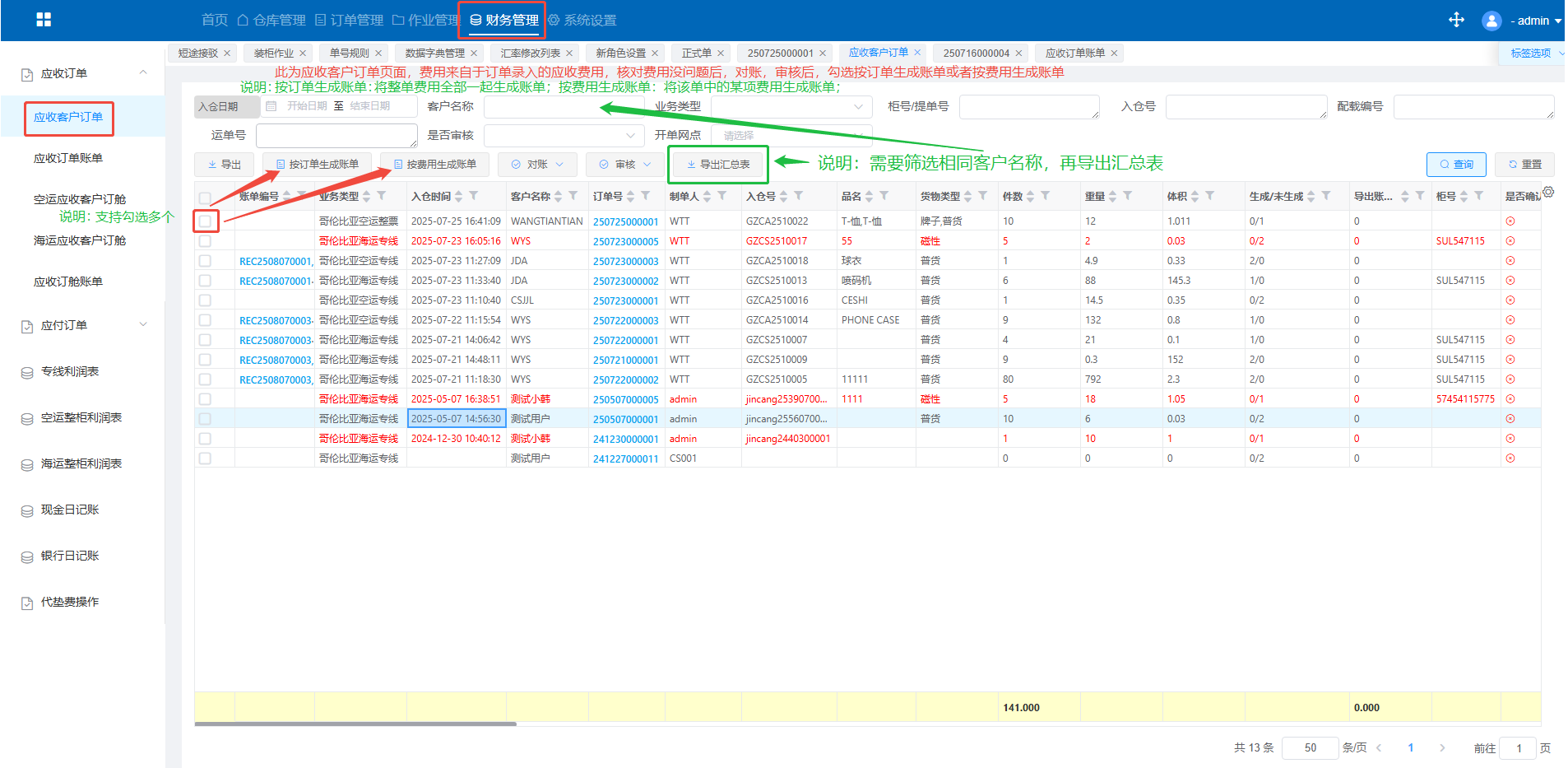This screenshot has height=768, width=1568.
Task: Click the app grid menu icon
Action: point(44,20)
